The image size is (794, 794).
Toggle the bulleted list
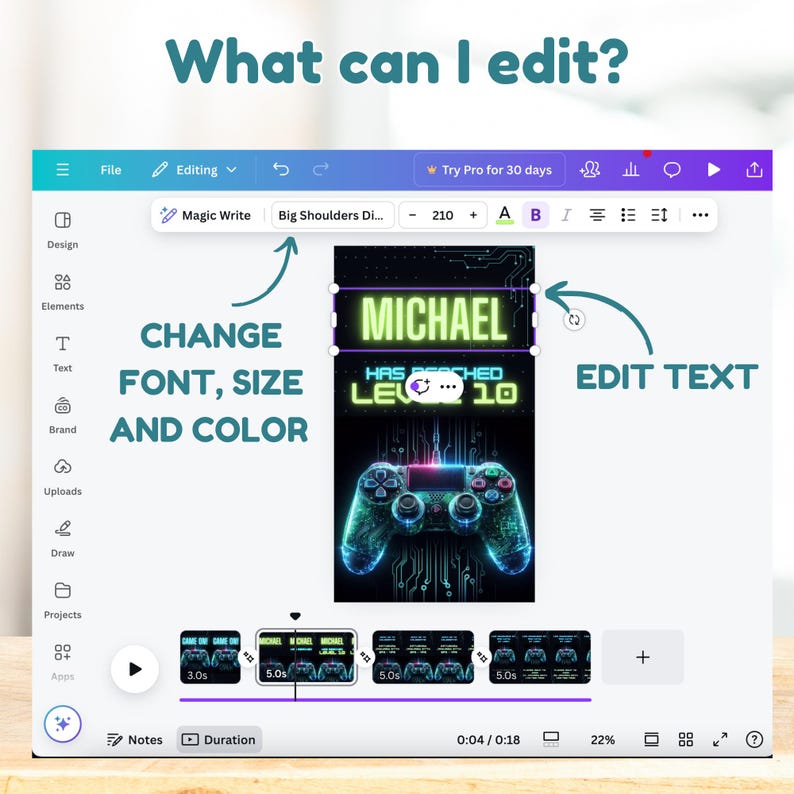pos(628,215)
